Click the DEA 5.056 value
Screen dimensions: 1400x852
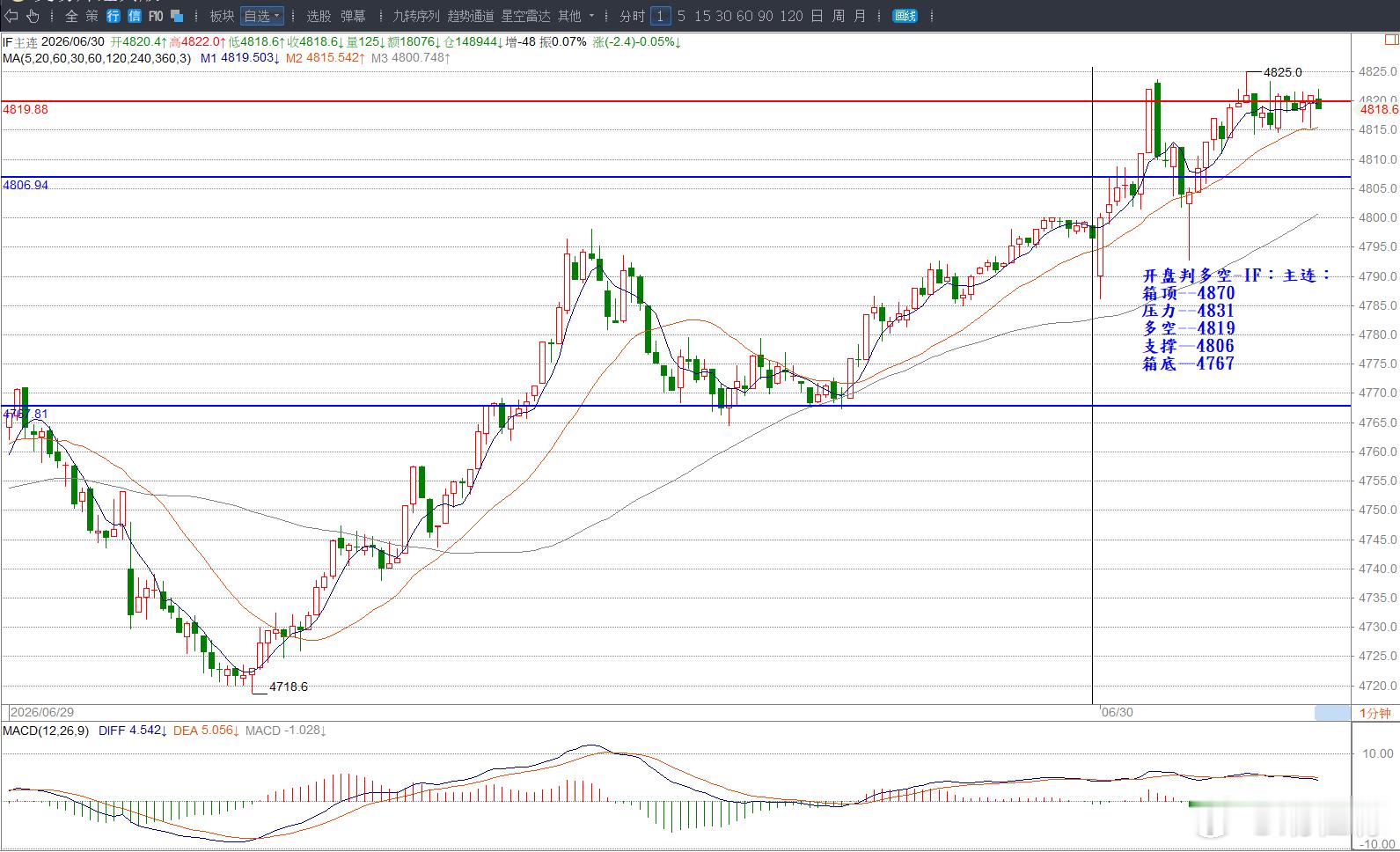click(x=206, y=731)
